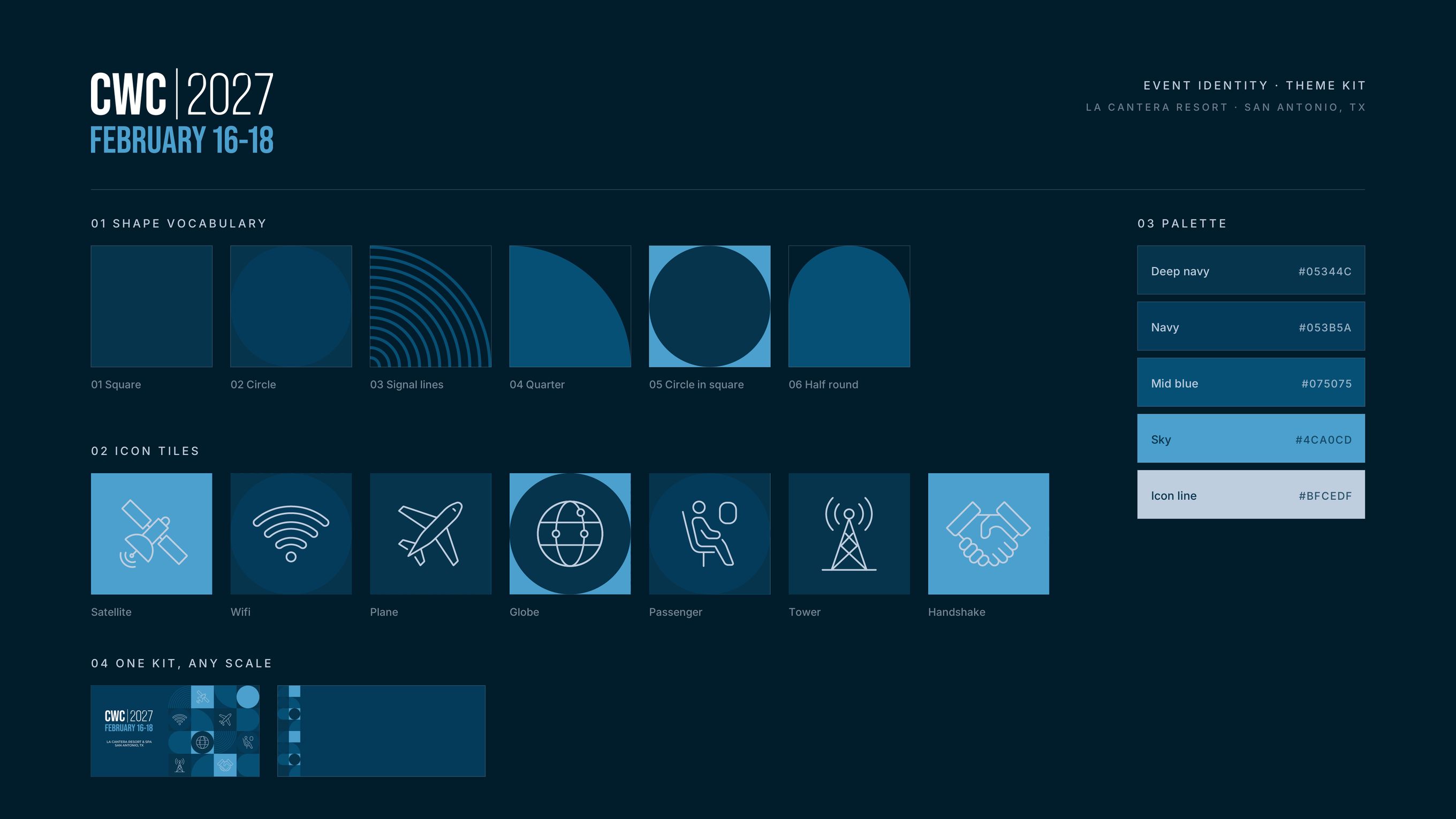Click the CWC 2027 logo
The width and height of the screenshot is (1456, 819).
(182, 94)
